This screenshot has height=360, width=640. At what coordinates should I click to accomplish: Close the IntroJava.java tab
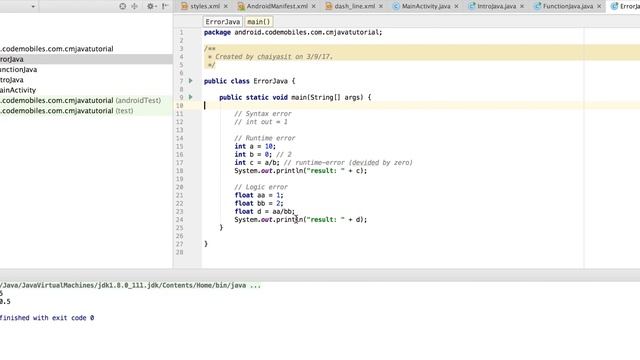tap(522, 6)
